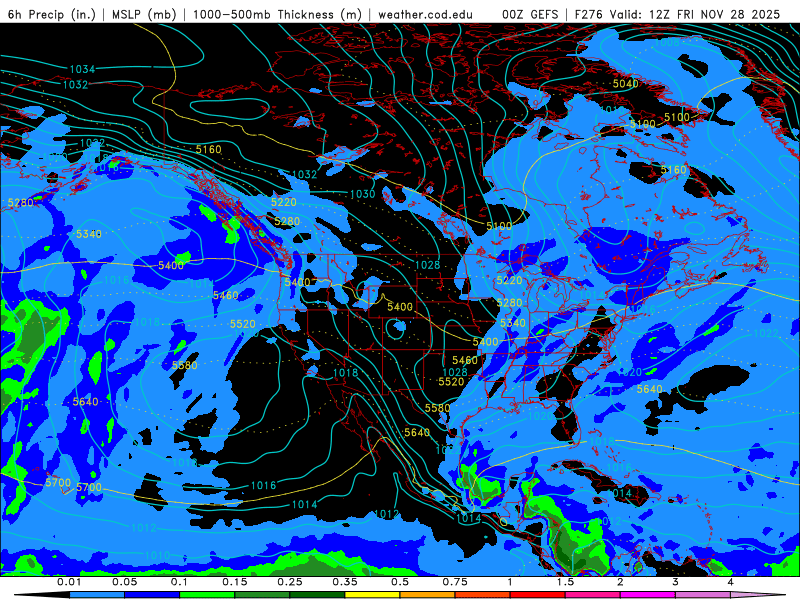The image size is (800, 600).
Task: Pick the yellow 0.35–0.5 legend swatch
Action: pos(372,595)
